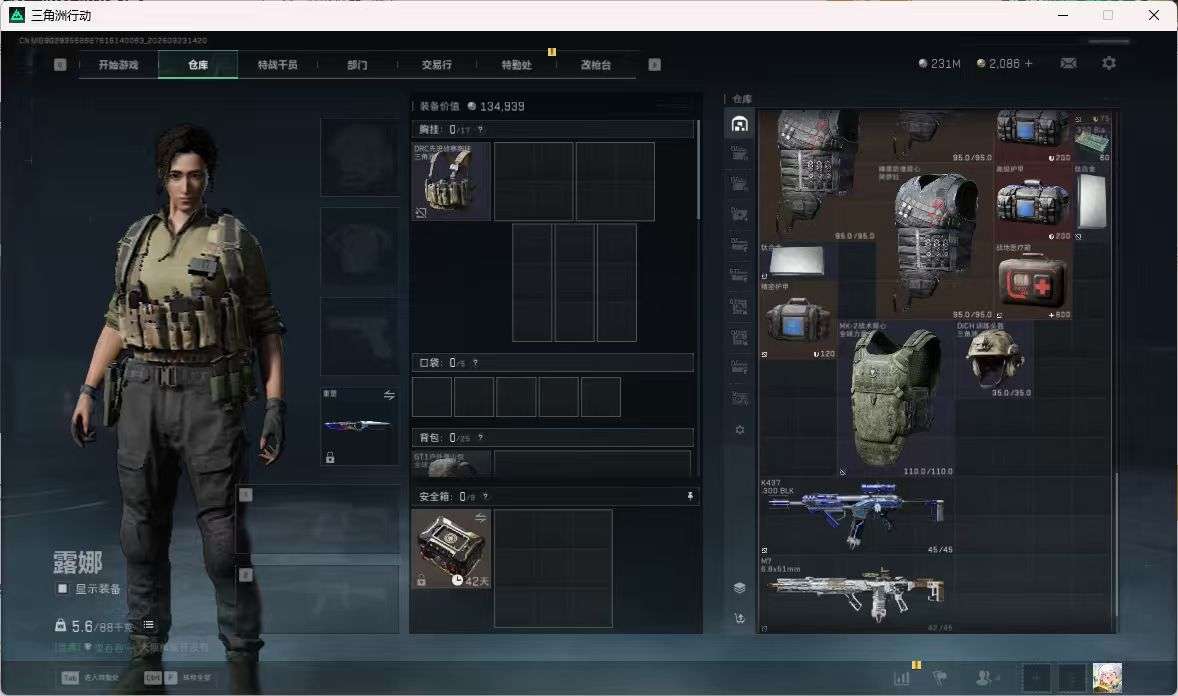
Task: Open weight details list icon beside 5.6
Action: 149,625
